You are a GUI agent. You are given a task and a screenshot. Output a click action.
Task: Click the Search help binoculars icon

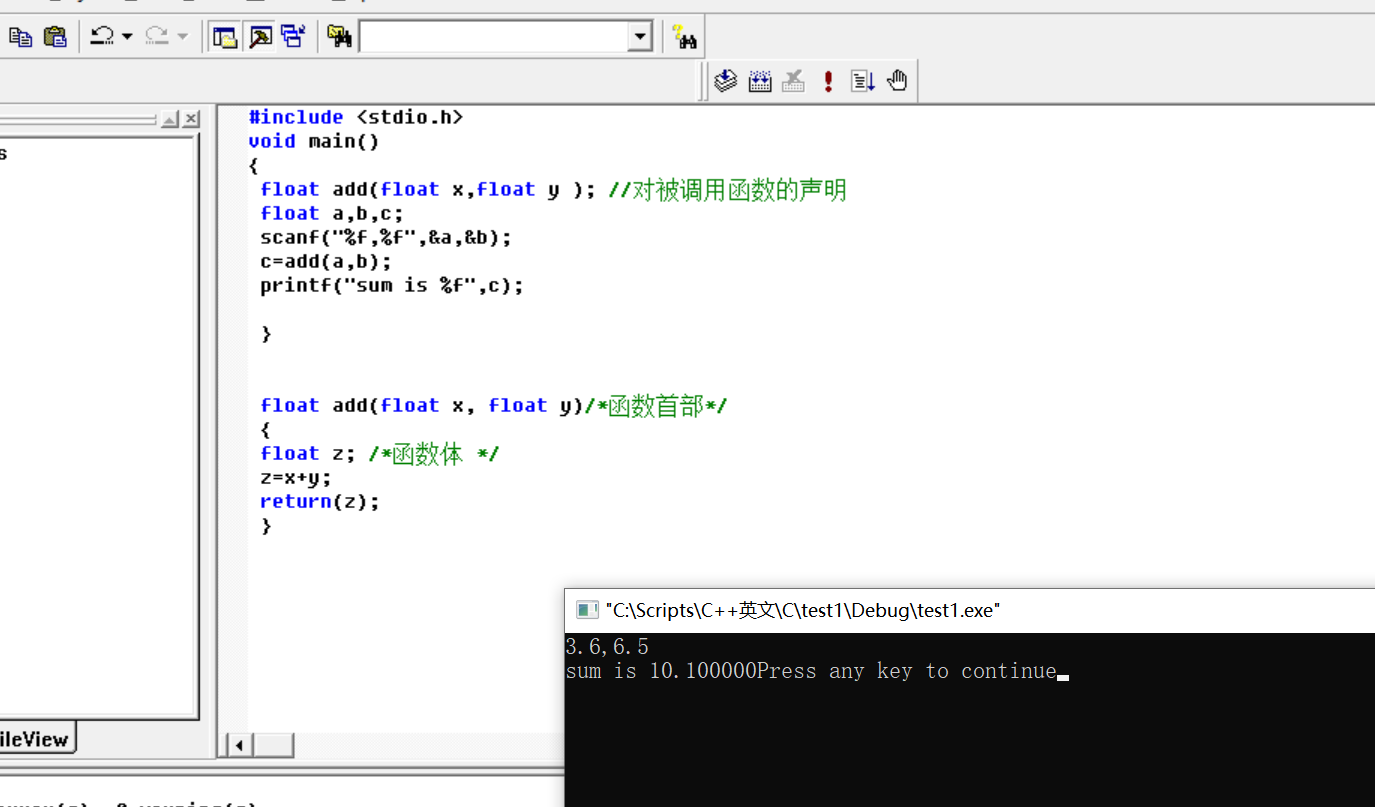[x=685, y=38]
